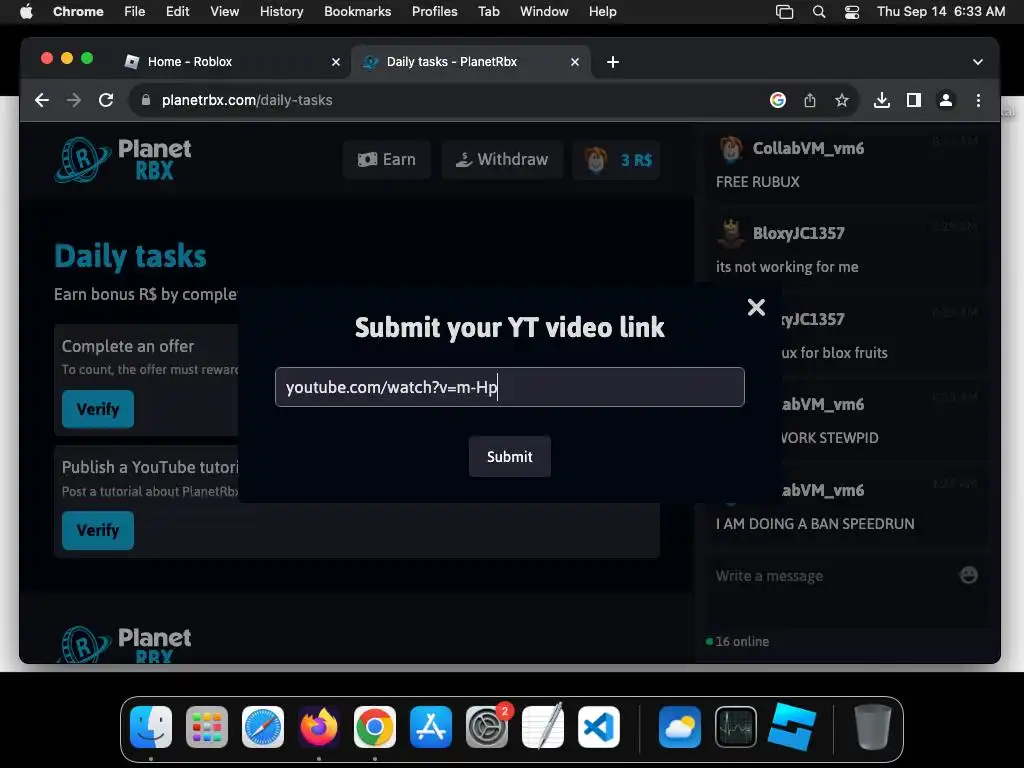The width and height of the screenshot is (1024, 768).
Task: Verify the Complete an offer task
Action: [98, 409]
